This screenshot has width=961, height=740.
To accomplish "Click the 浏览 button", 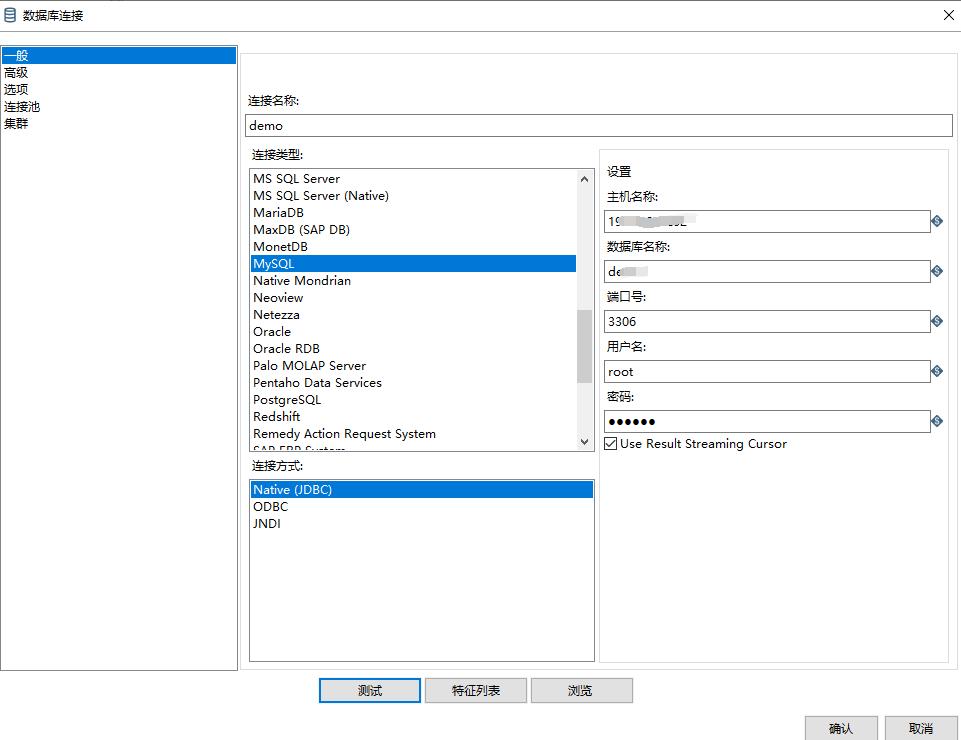I will tap(581, 690).
